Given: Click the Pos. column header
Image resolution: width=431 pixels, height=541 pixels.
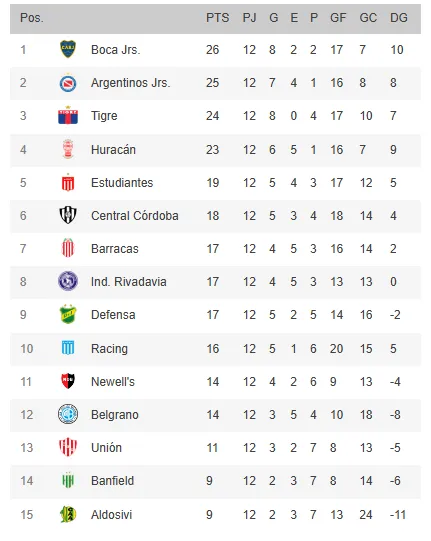Looking at the screenshot, I should 32,18.
